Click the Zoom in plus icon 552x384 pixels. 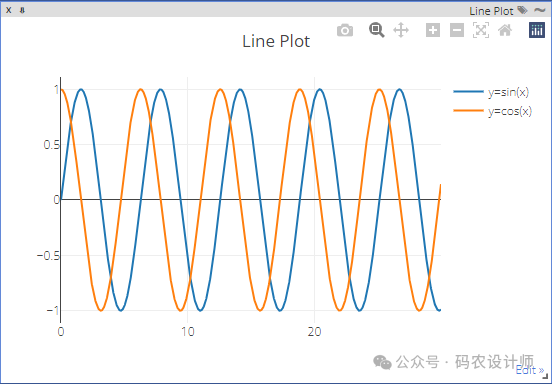(433, 30)
